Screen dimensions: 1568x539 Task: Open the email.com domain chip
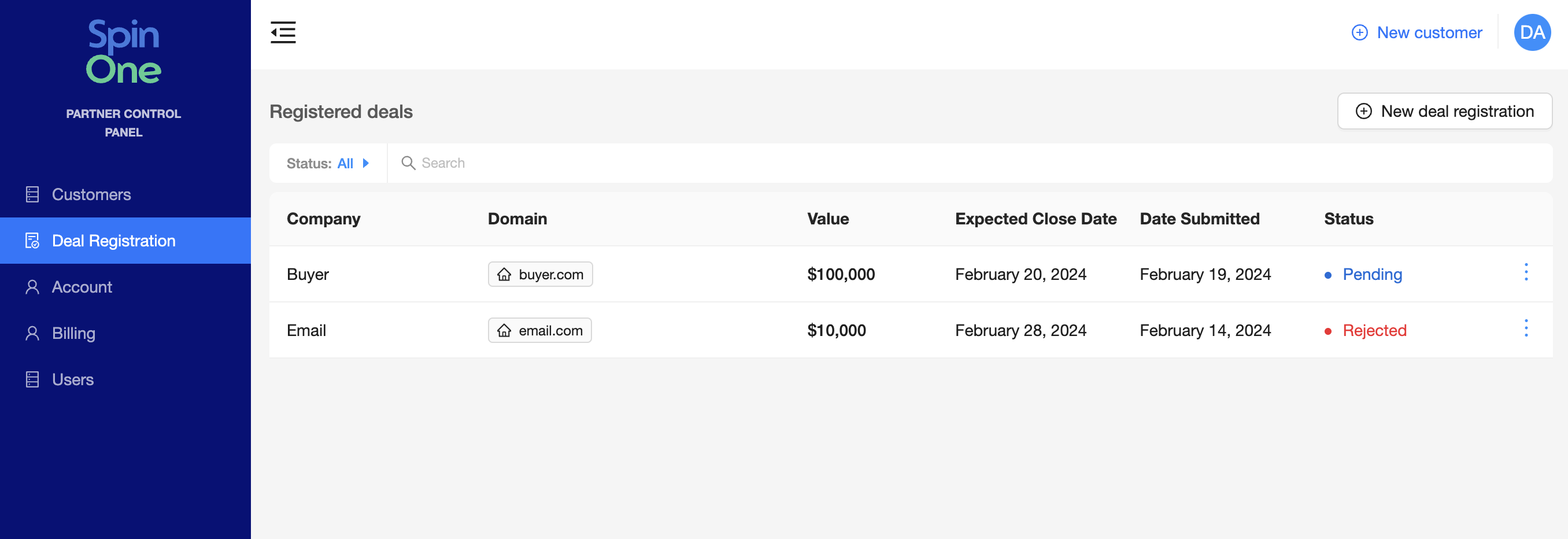point(550,331)
